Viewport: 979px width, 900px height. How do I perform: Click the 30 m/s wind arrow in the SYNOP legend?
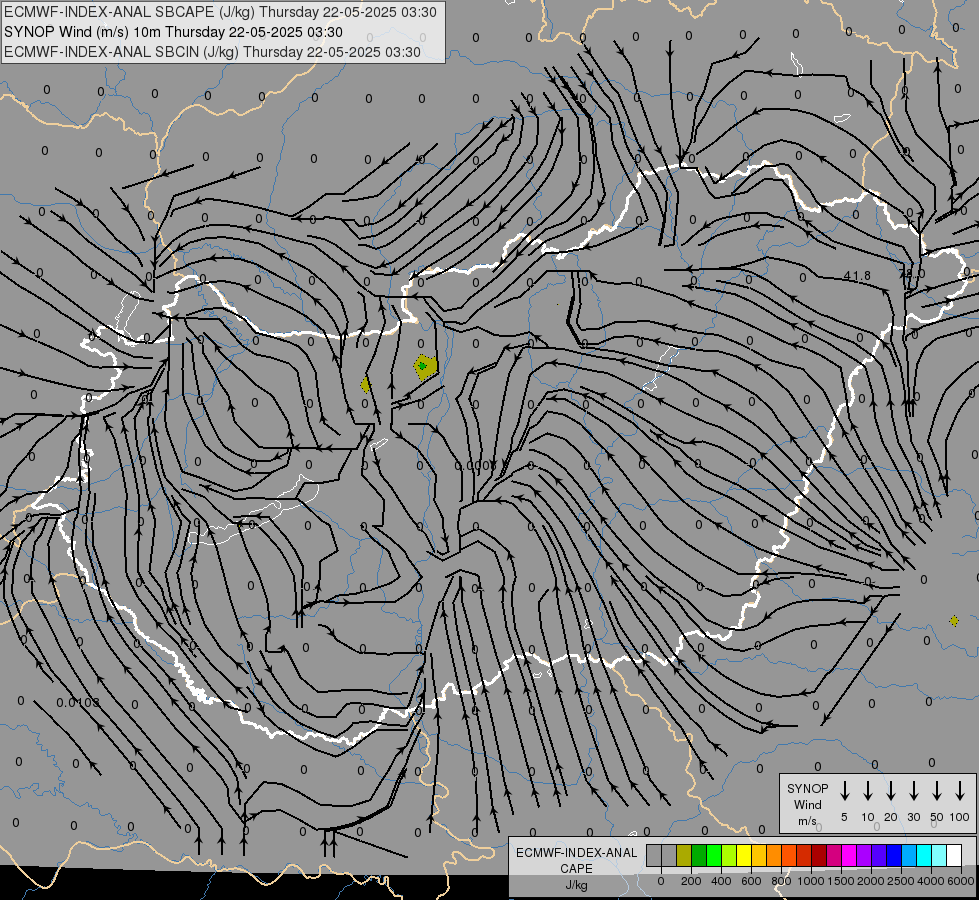click(913, 790)
